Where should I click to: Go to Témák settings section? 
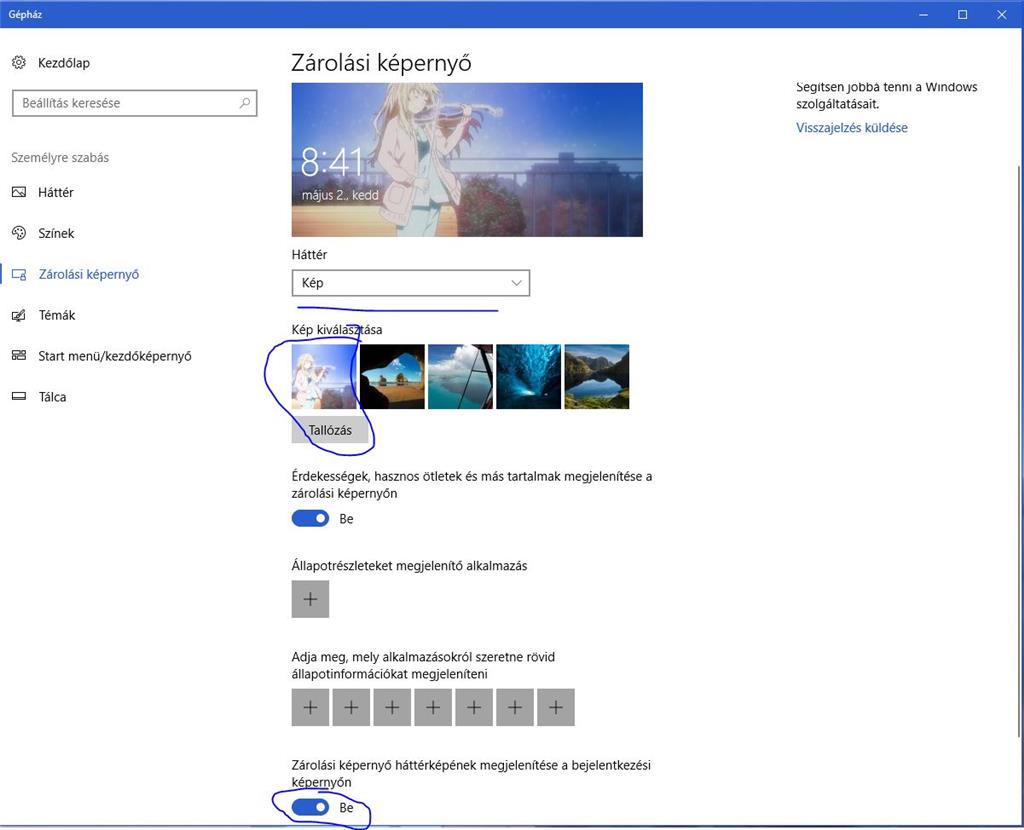[57, 315]
